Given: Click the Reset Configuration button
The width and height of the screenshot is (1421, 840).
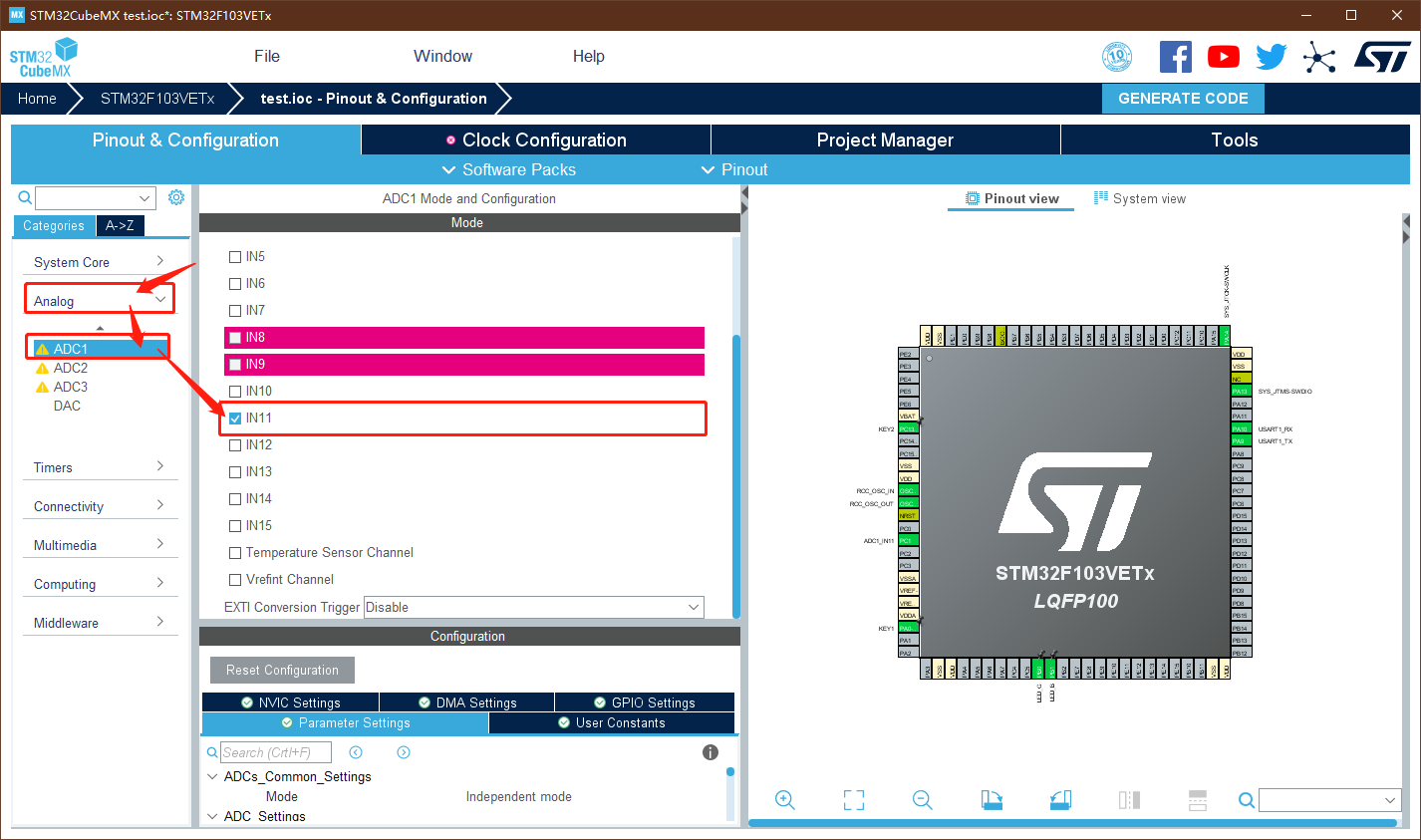Looking at the screenshot, I should pyautogui.click(x=282, y=670).
